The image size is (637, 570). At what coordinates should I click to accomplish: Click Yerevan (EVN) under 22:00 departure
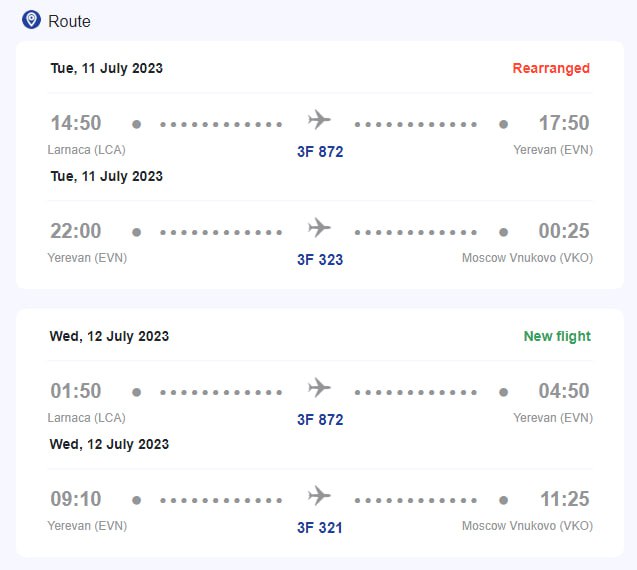[x=87, y=258]
